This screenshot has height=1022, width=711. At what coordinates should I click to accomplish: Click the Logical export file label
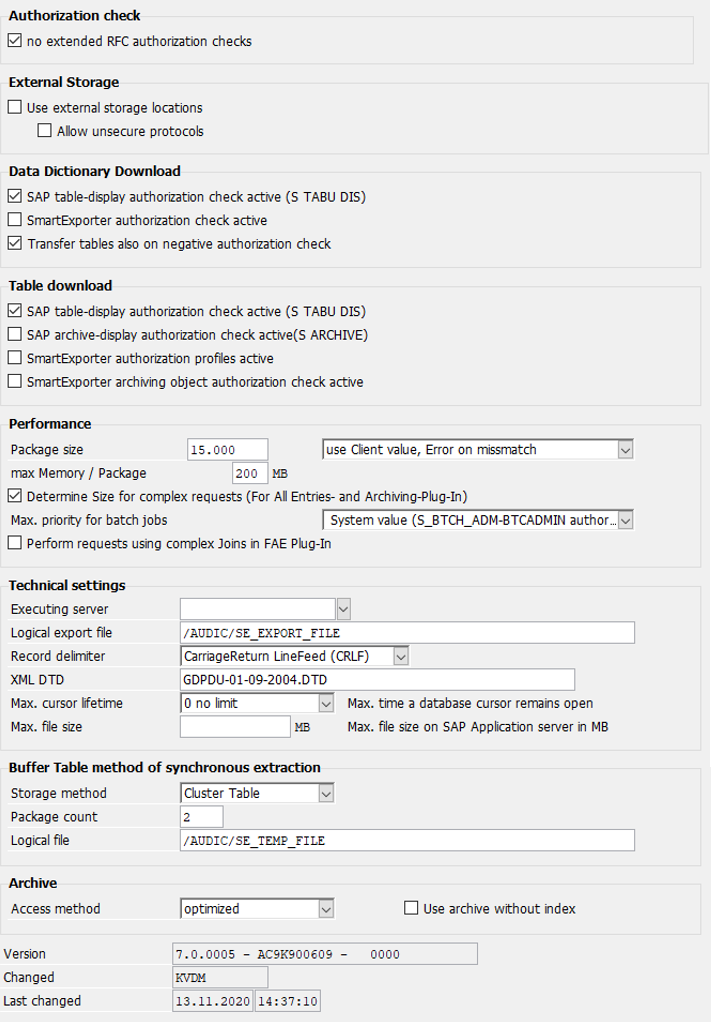(61, 633)
